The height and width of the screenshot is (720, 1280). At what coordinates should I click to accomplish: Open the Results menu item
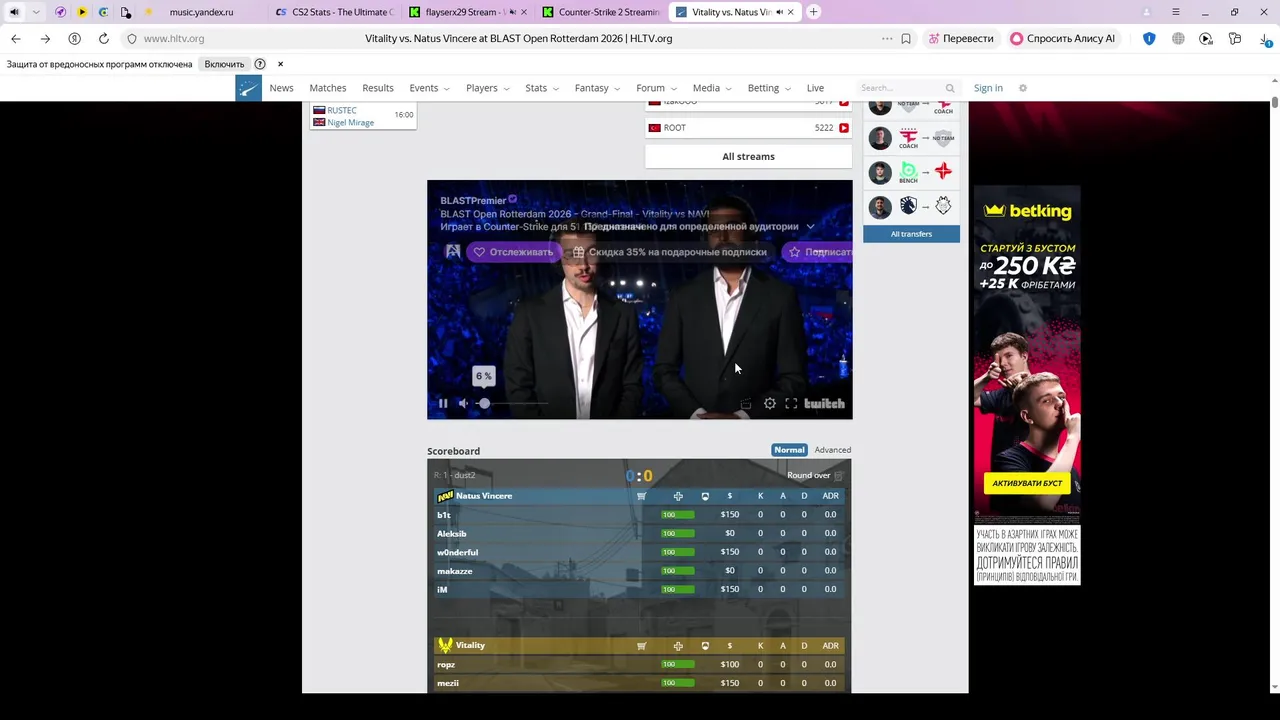point(377,88)
